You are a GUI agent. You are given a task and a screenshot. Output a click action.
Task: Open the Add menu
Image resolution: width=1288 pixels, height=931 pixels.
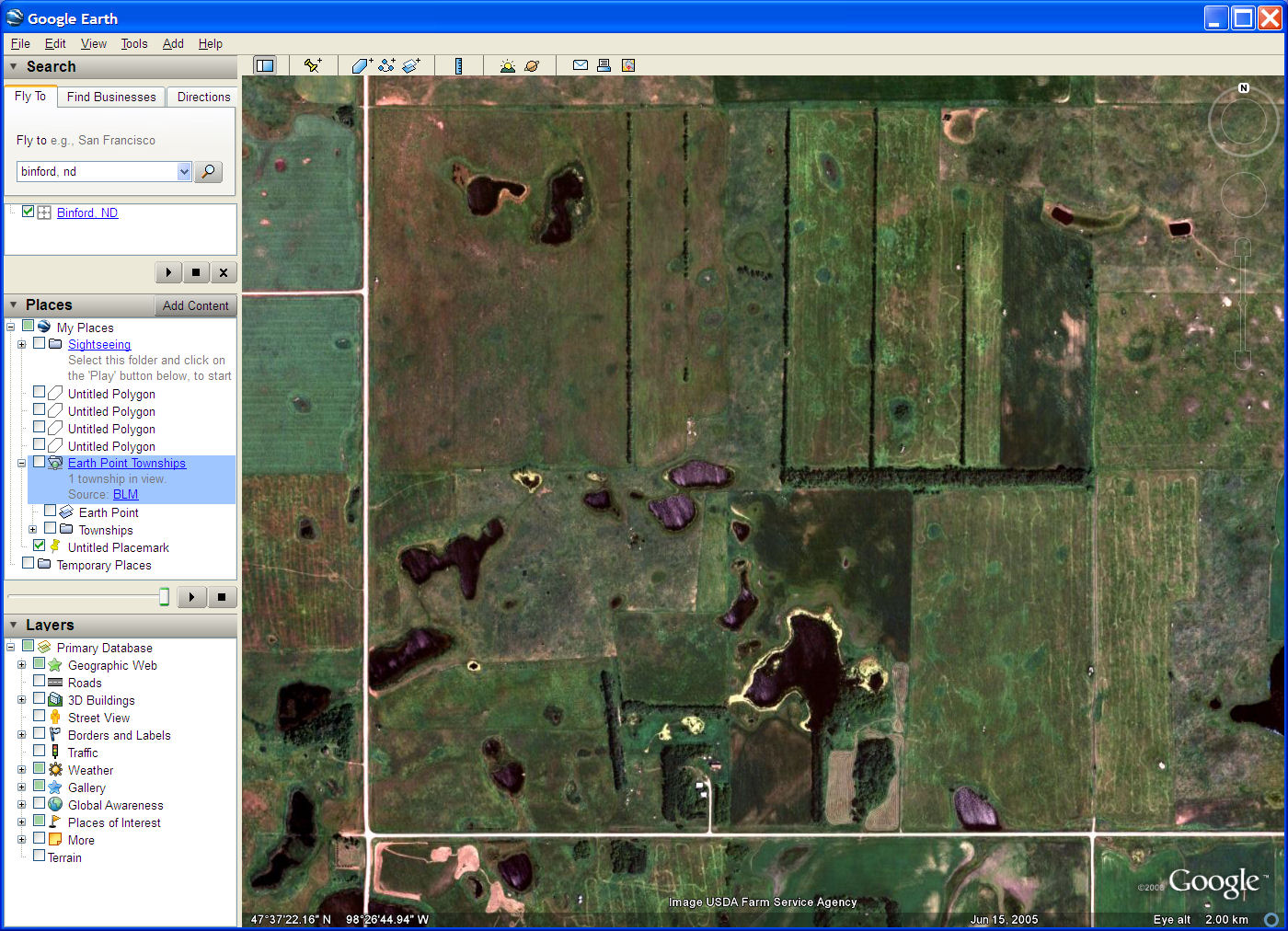click(173, 43)
